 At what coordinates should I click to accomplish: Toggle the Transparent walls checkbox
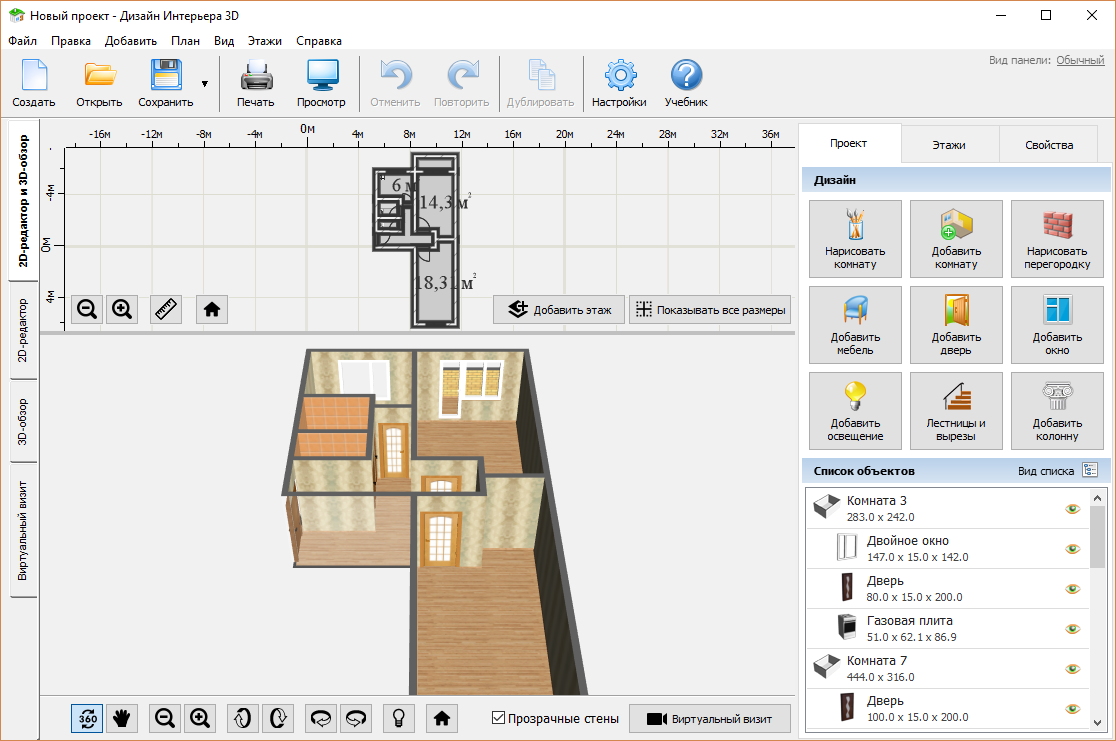click(498, 718)
